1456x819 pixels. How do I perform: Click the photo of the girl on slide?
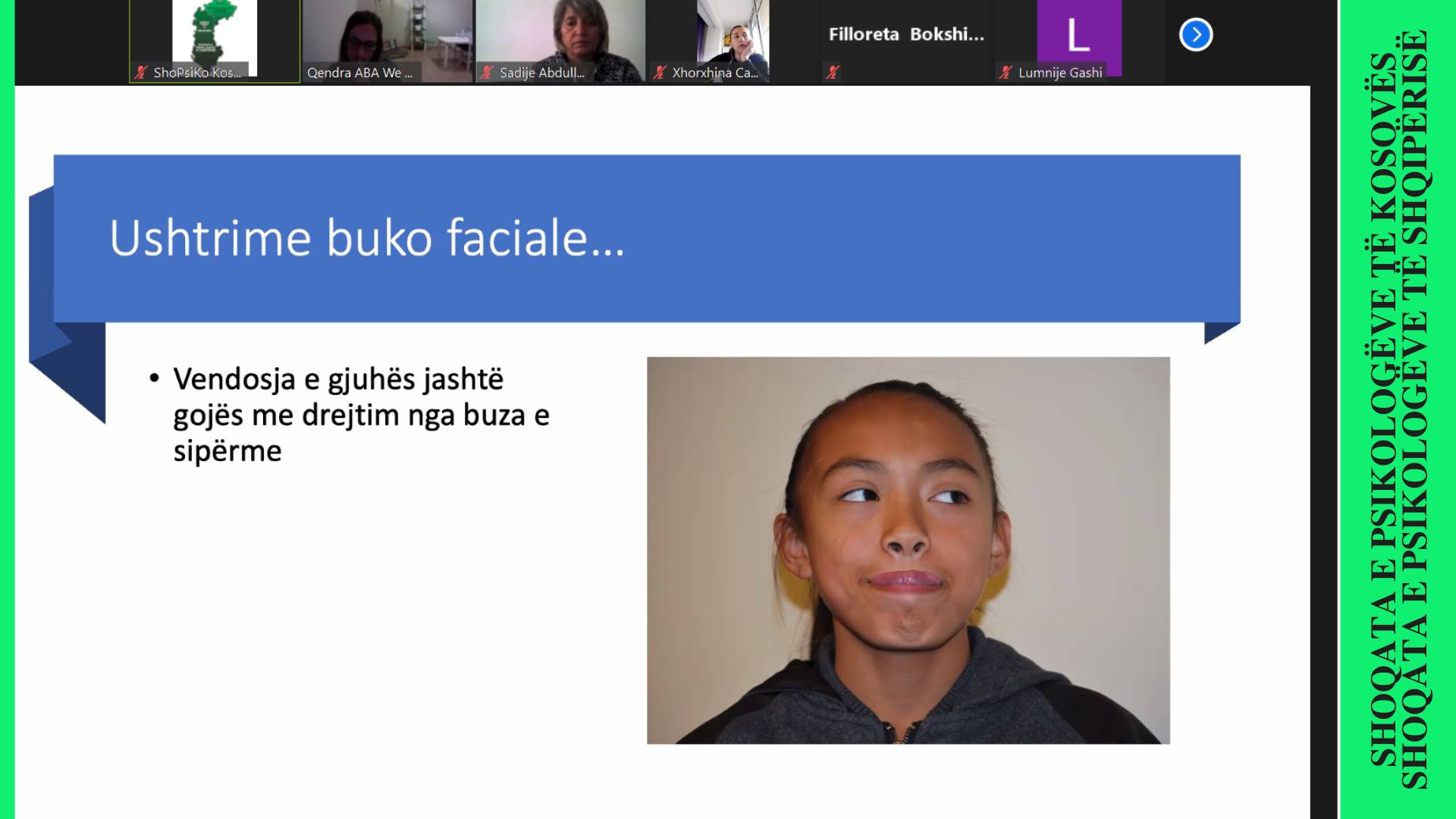(x=908, y=551)
